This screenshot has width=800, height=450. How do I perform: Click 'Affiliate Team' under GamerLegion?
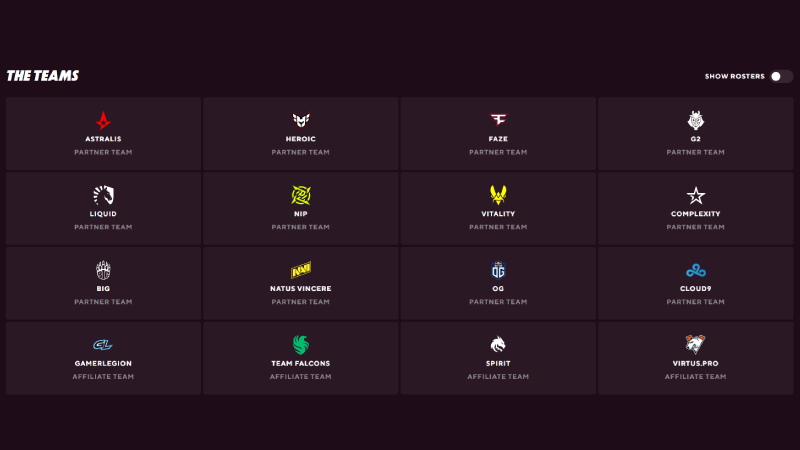(103, 377)
